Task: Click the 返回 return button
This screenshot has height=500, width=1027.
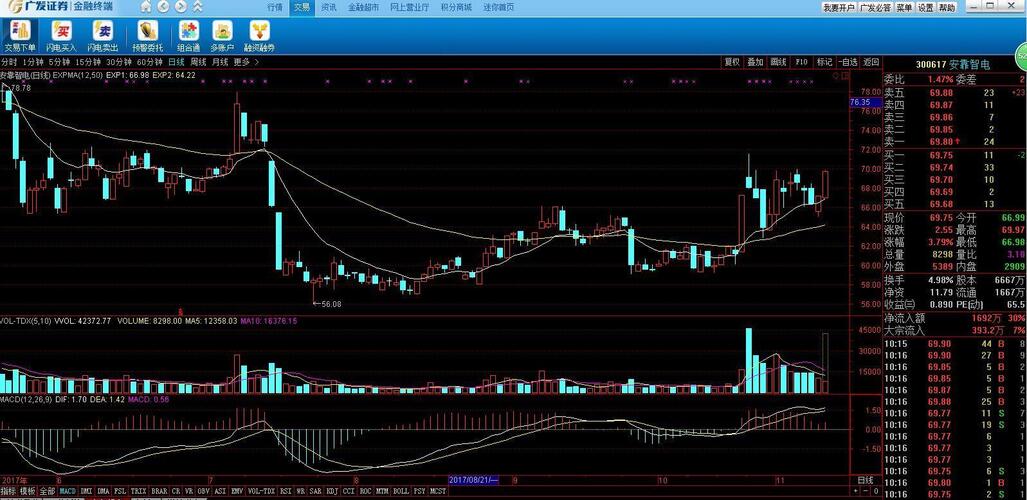Action: click(870, 62)
